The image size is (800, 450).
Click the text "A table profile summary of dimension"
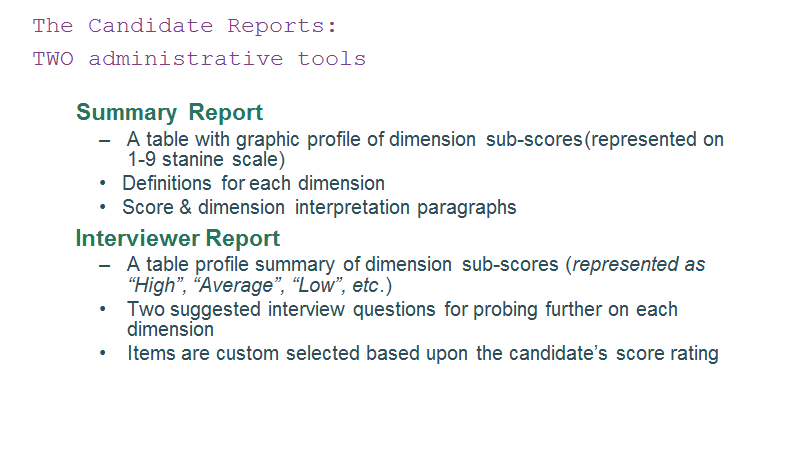289,265
